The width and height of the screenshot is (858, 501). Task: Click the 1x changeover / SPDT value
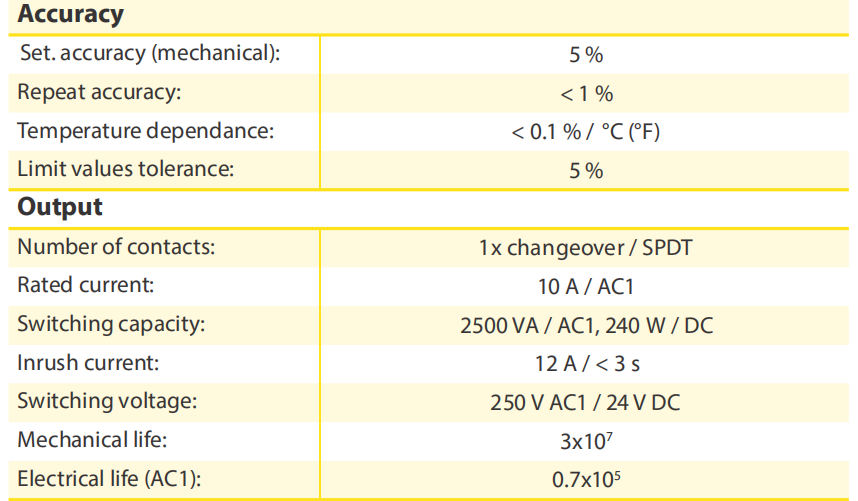click(x=585, y=248)
